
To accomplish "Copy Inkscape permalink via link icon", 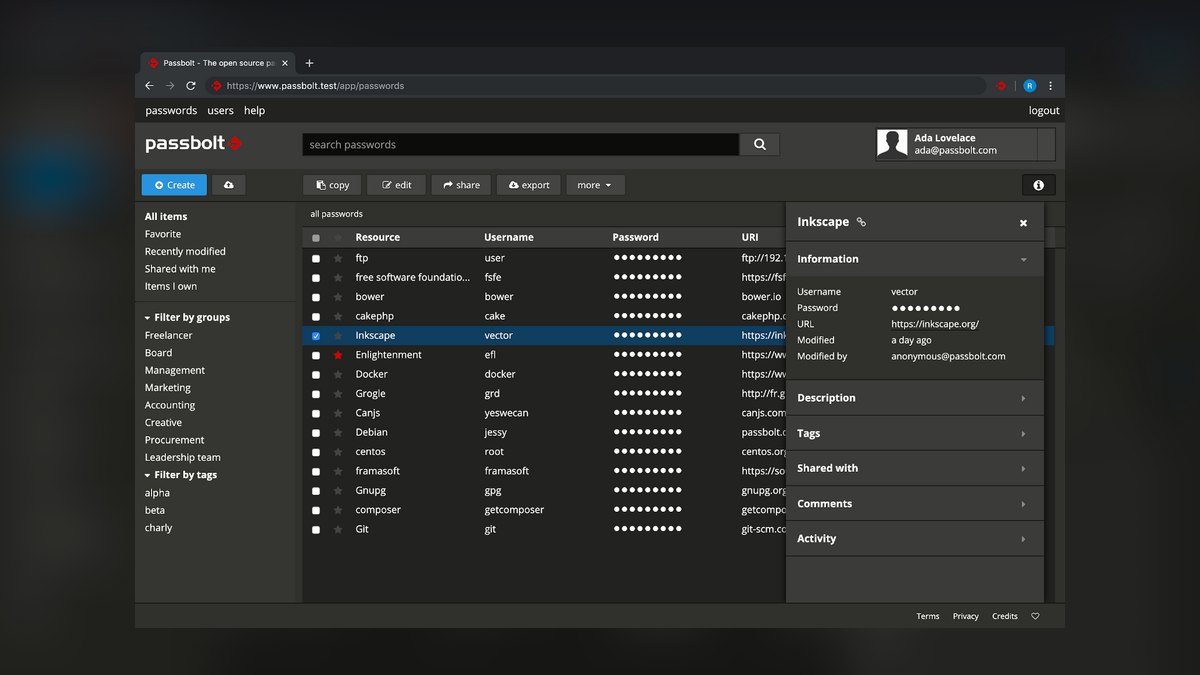I will pyautogui.click(x=861, y=222).
